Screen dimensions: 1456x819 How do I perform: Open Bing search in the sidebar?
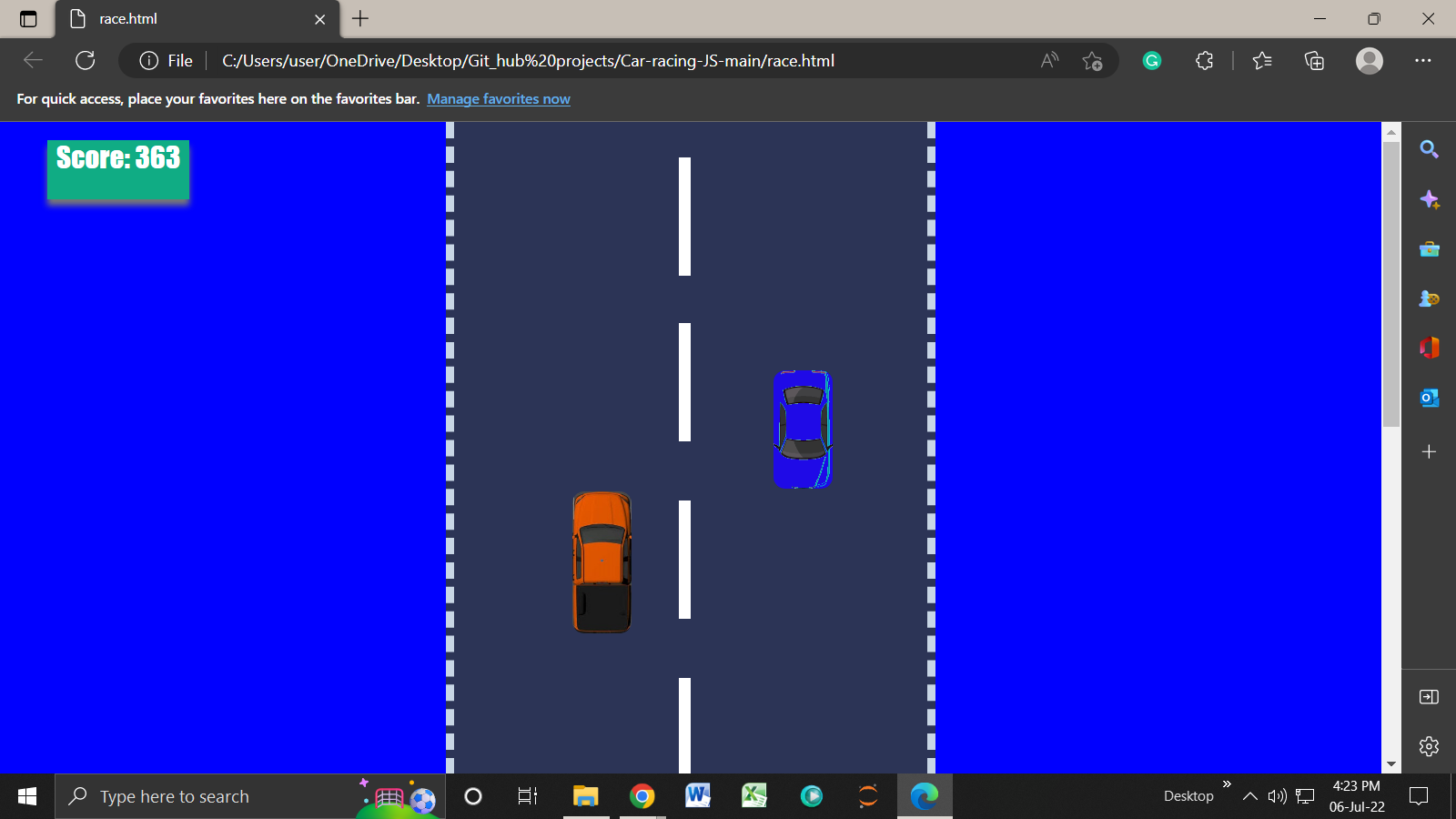1429,148
